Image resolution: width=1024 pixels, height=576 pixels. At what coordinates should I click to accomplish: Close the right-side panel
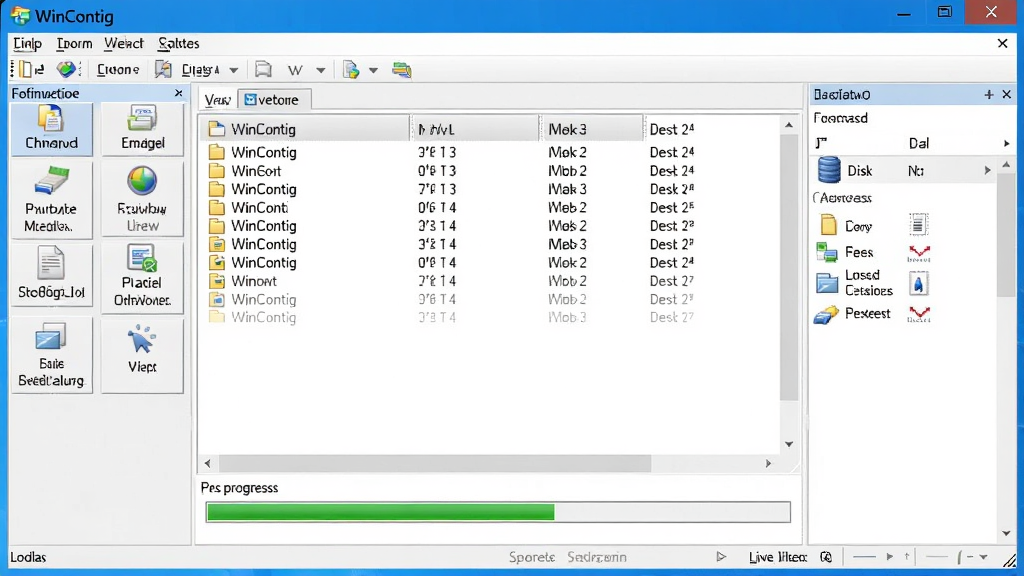1006,95
